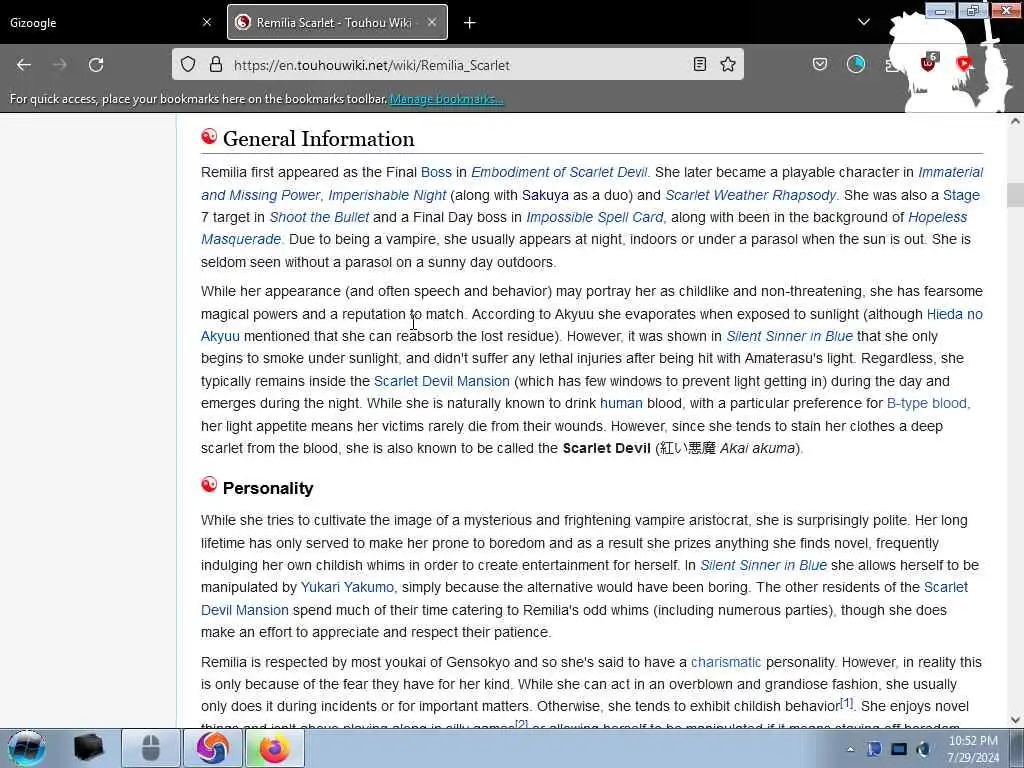Click the bold Scarlet Devil text

(607, 449)
